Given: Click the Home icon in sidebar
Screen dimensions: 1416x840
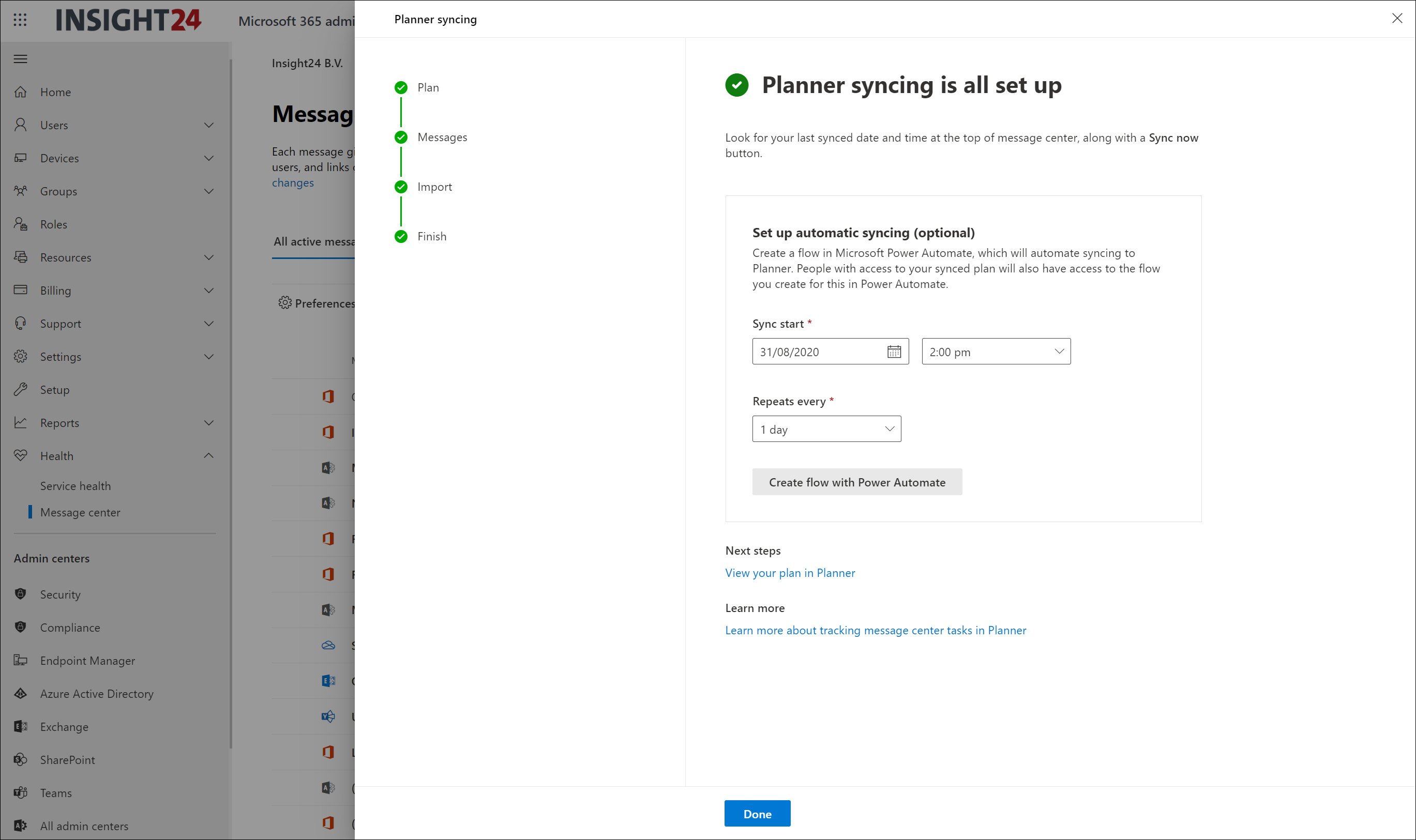Looking at the screenshot, I should click(x=20, y=91).
